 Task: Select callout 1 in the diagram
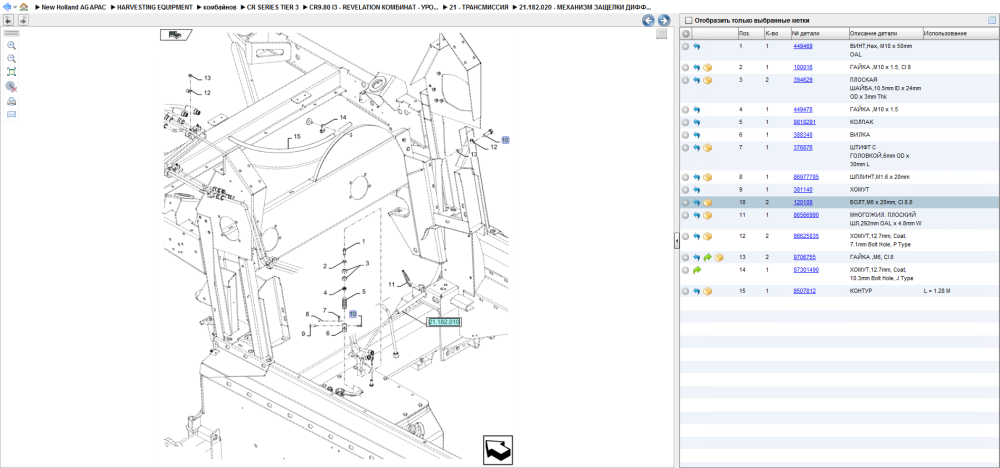(x=364, y=242)
